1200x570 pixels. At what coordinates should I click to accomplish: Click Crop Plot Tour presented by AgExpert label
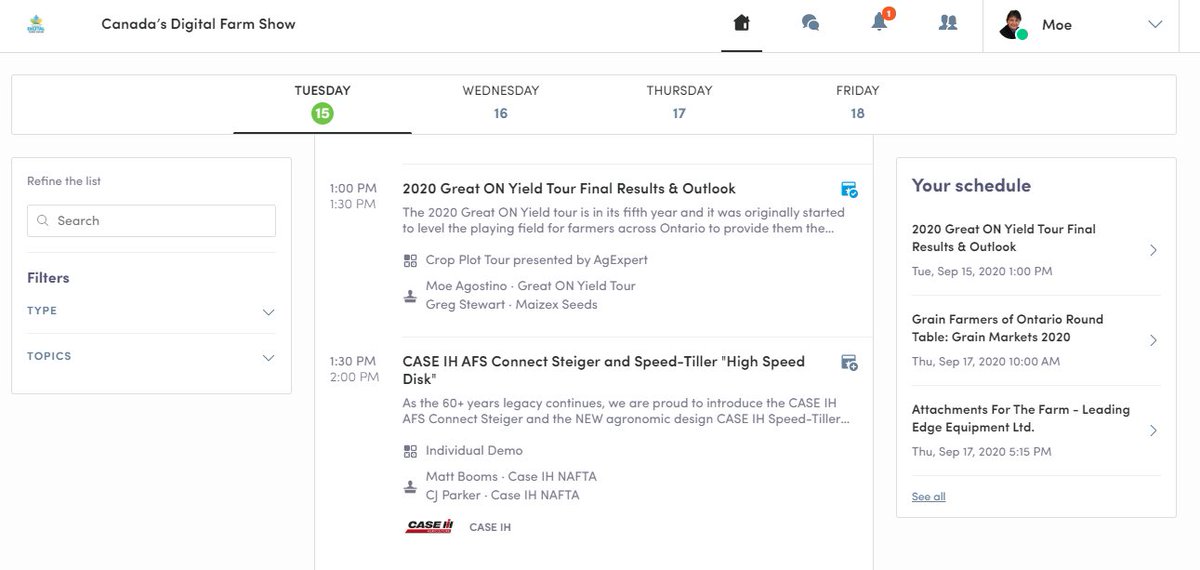537,260
